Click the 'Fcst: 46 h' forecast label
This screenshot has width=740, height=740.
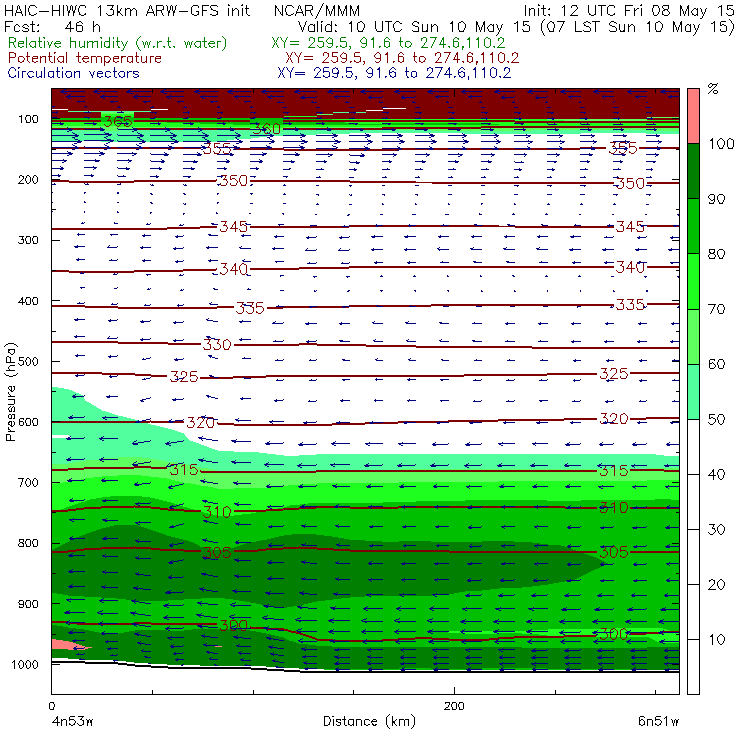tap(52, 26)
